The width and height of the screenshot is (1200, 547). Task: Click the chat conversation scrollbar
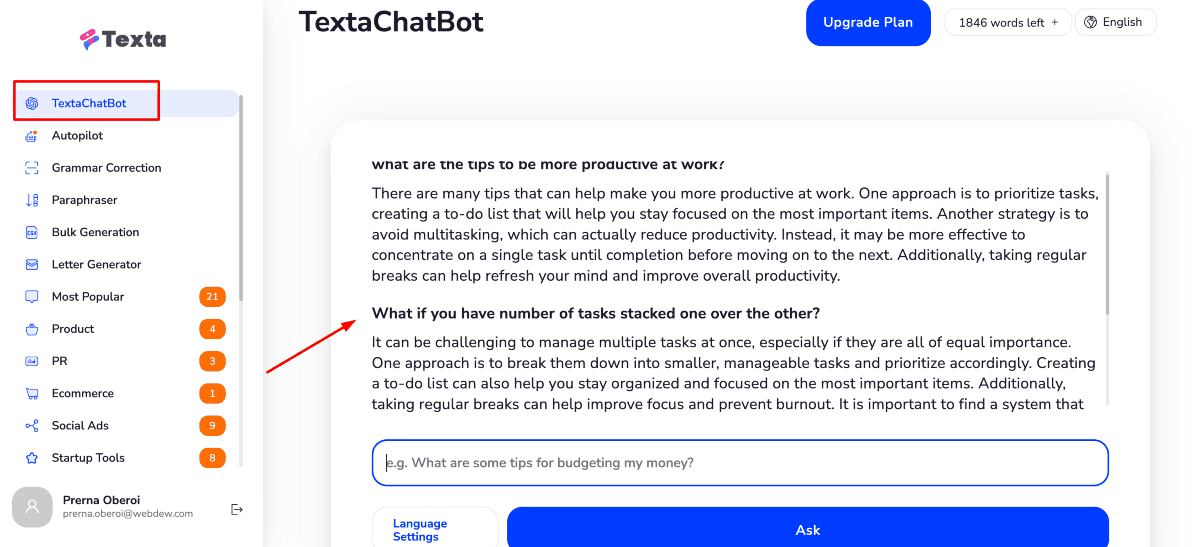tap(1107, 245)
